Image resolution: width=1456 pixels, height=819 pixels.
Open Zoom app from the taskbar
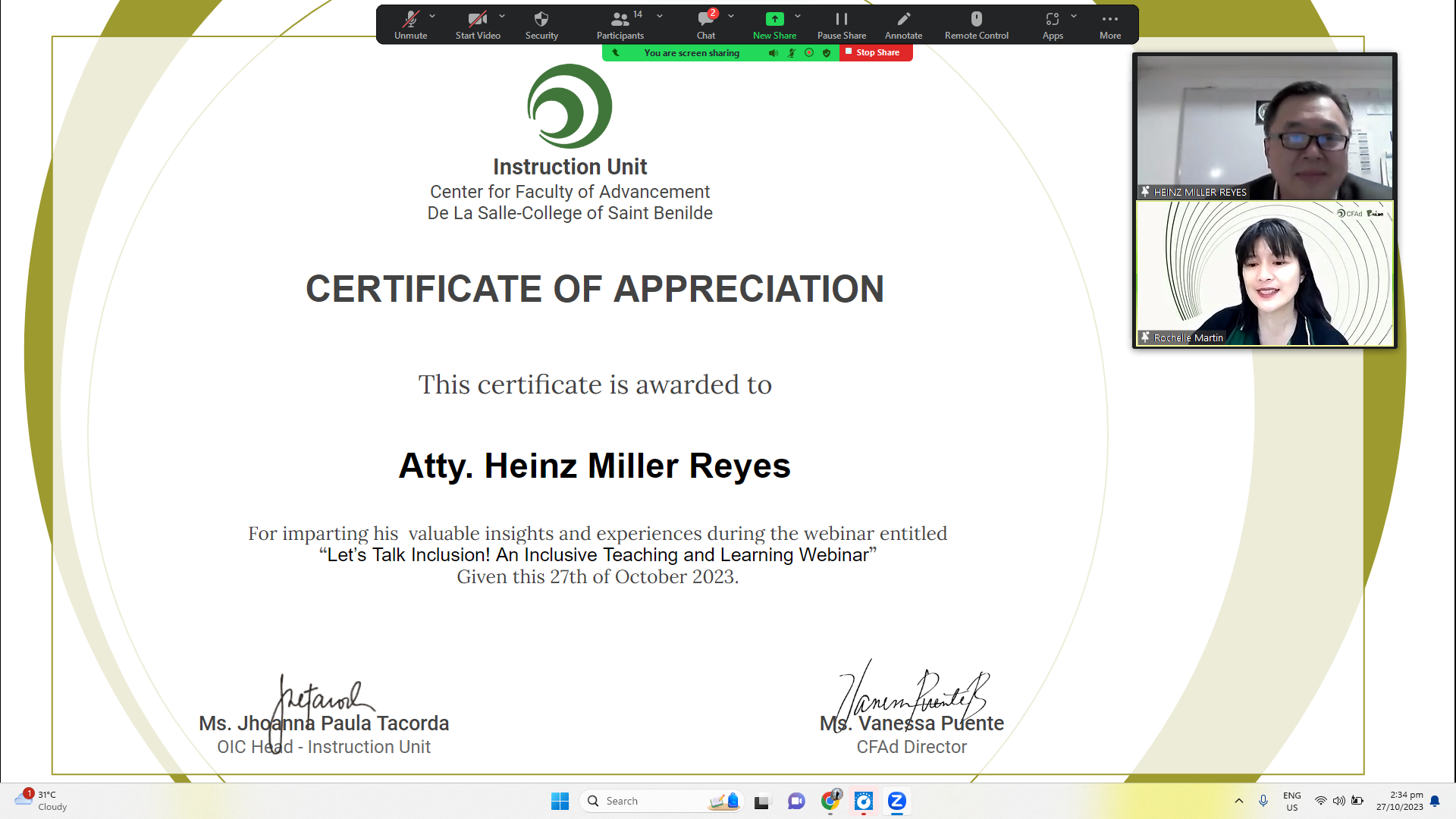pyautogui.click(x=896, y=801)
